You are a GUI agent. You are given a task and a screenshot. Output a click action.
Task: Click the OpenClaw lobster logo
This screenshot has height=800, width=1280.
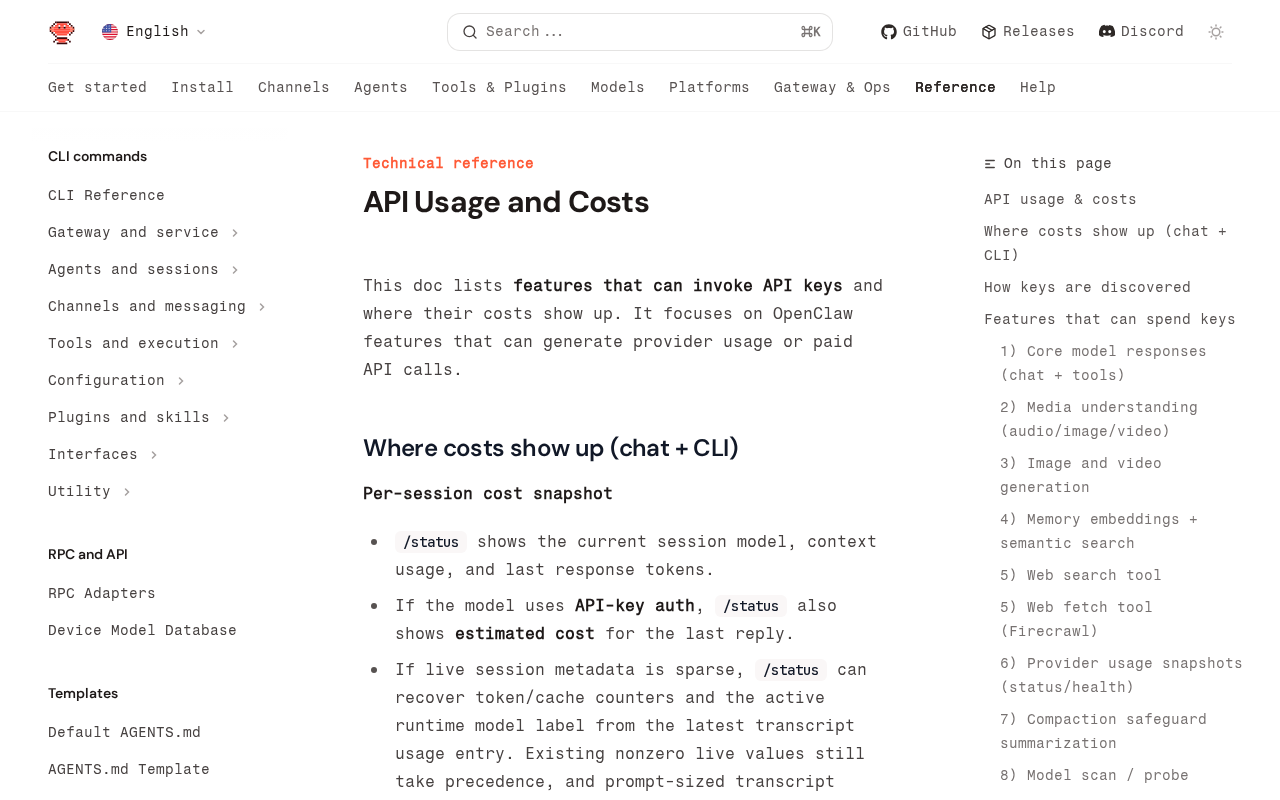click(x=62, y=32)
